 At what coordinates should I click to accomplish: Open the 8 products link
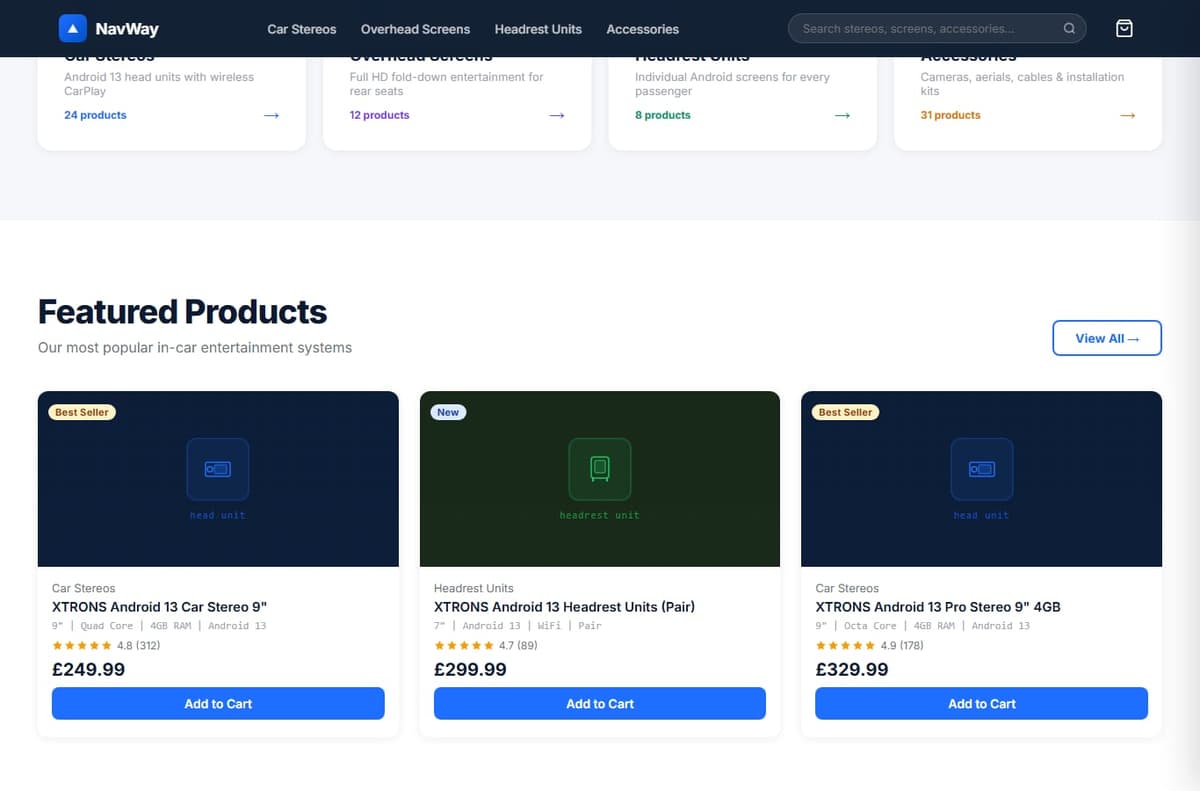[x=663, y=115]
